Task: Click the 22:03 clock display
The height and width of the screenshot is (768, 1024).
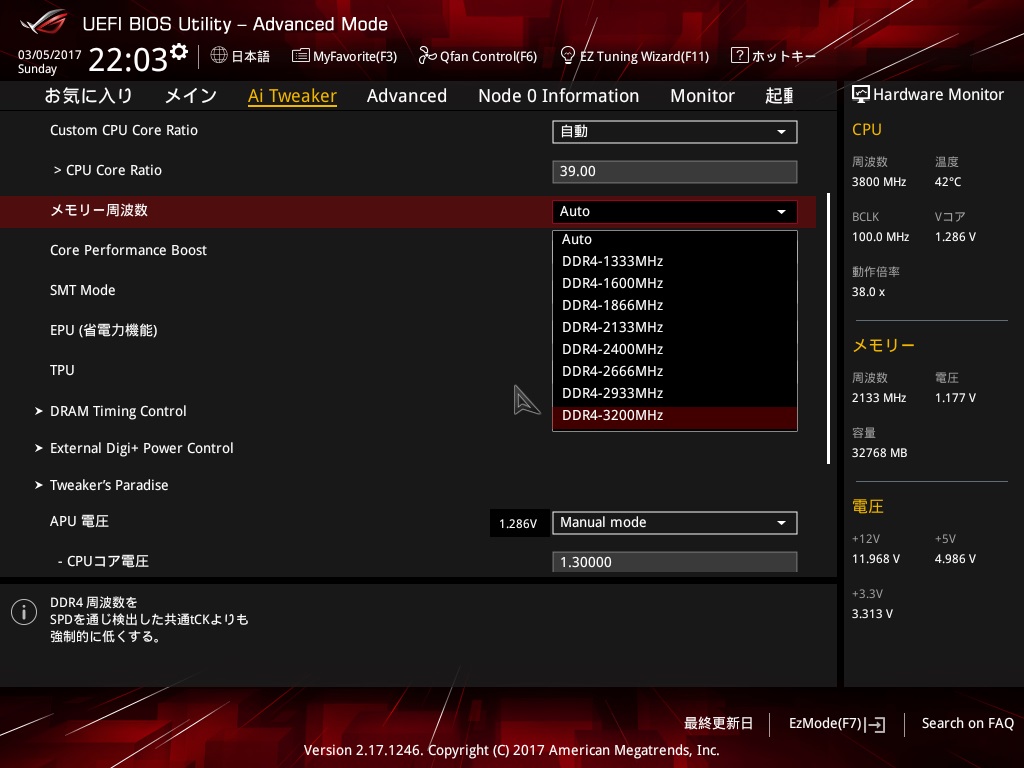Action: tap(128, 60)
